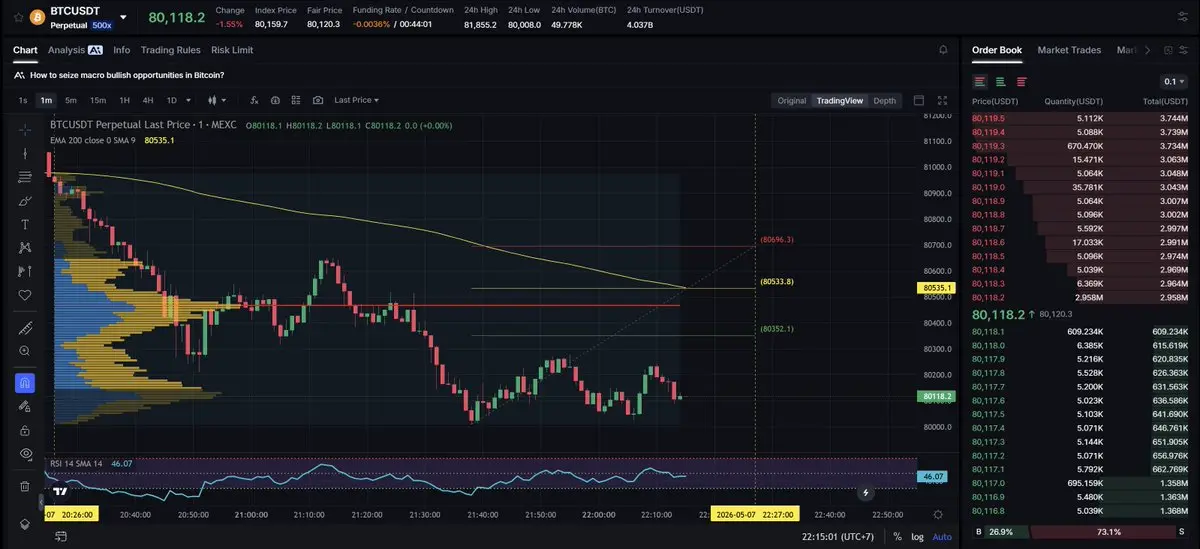Image resolution: width=1200 pixels, height=549 pixels.
Task: Switch to the 1D timeframe
Action: click(171, 100)
